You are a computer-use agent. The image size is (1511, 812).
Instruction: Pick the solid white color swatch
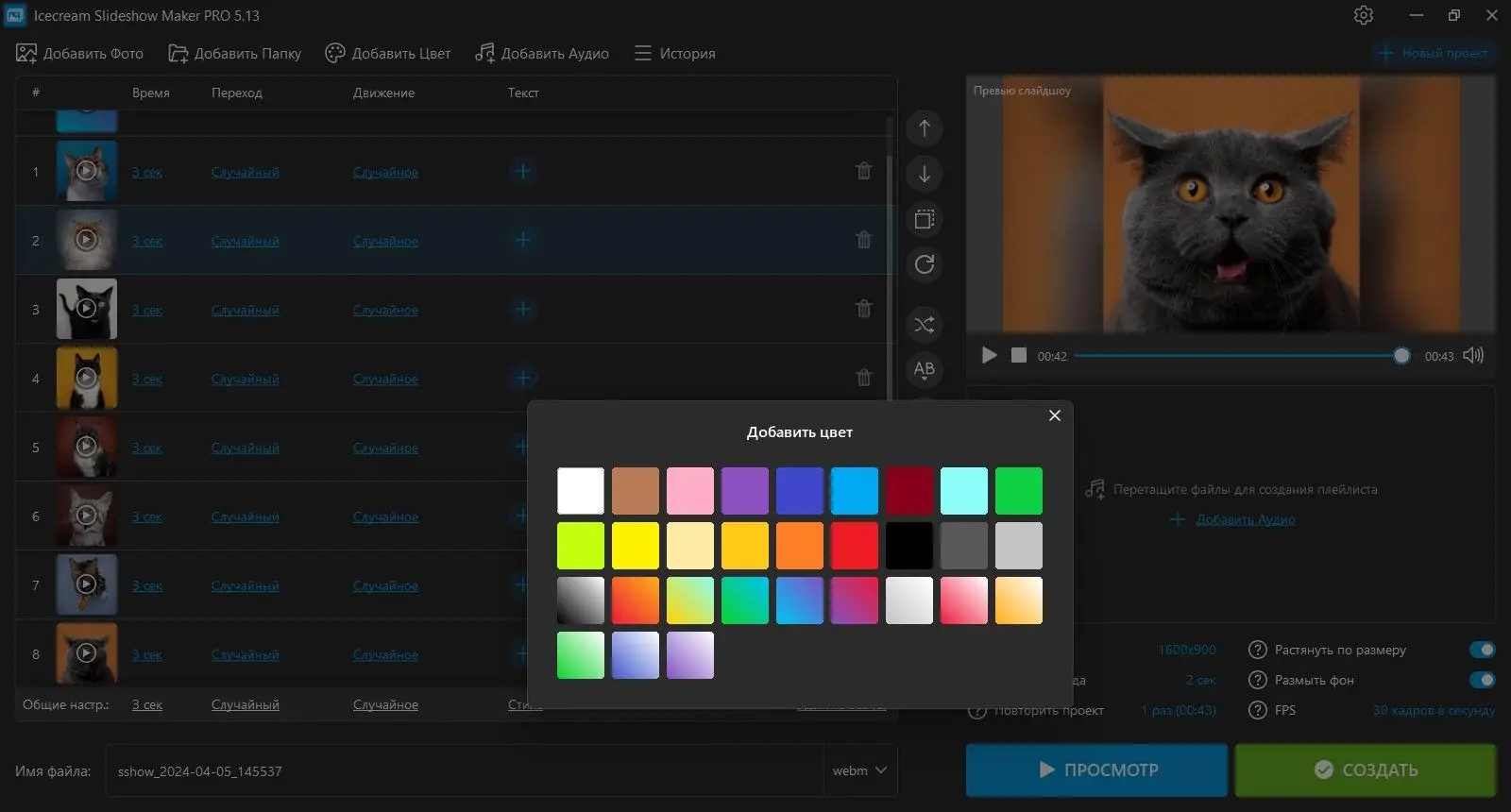click(581, 491)
